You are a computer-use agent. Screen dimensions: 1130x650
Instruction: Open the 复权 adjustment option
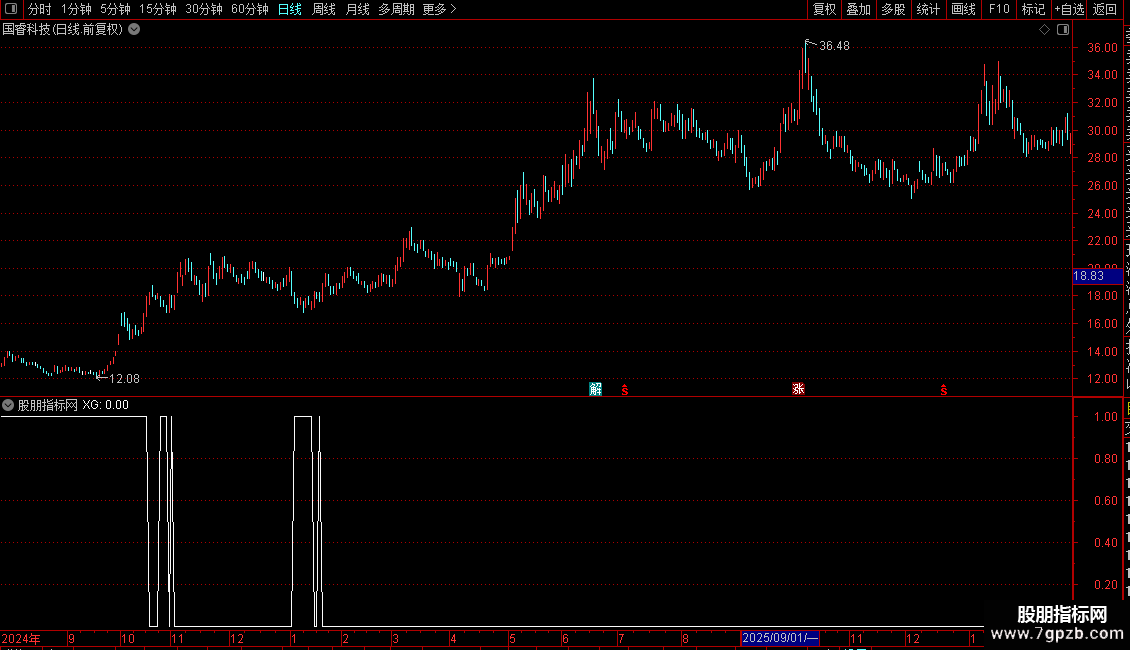824,9
